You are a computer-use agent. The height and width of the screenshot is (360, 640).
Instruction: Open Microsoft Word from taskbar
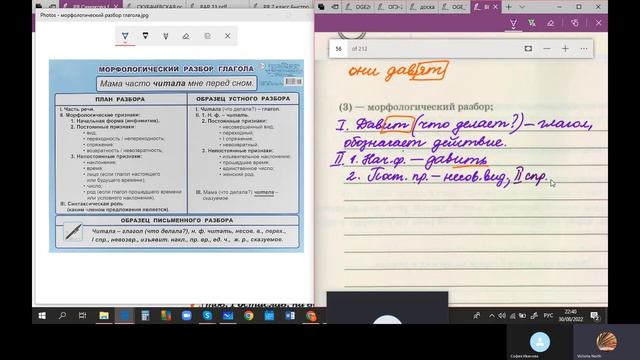coord(290,316)
